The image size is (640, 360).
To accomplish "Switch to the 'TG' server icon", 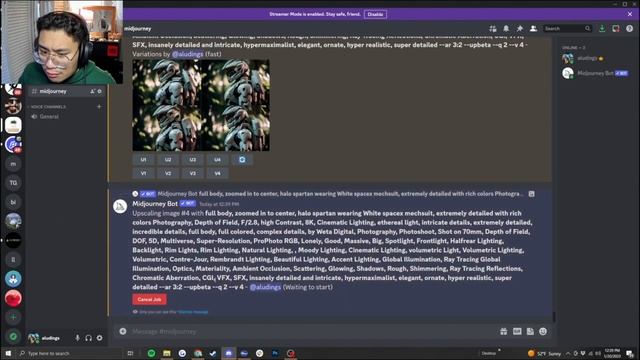I will pos(13,183).
